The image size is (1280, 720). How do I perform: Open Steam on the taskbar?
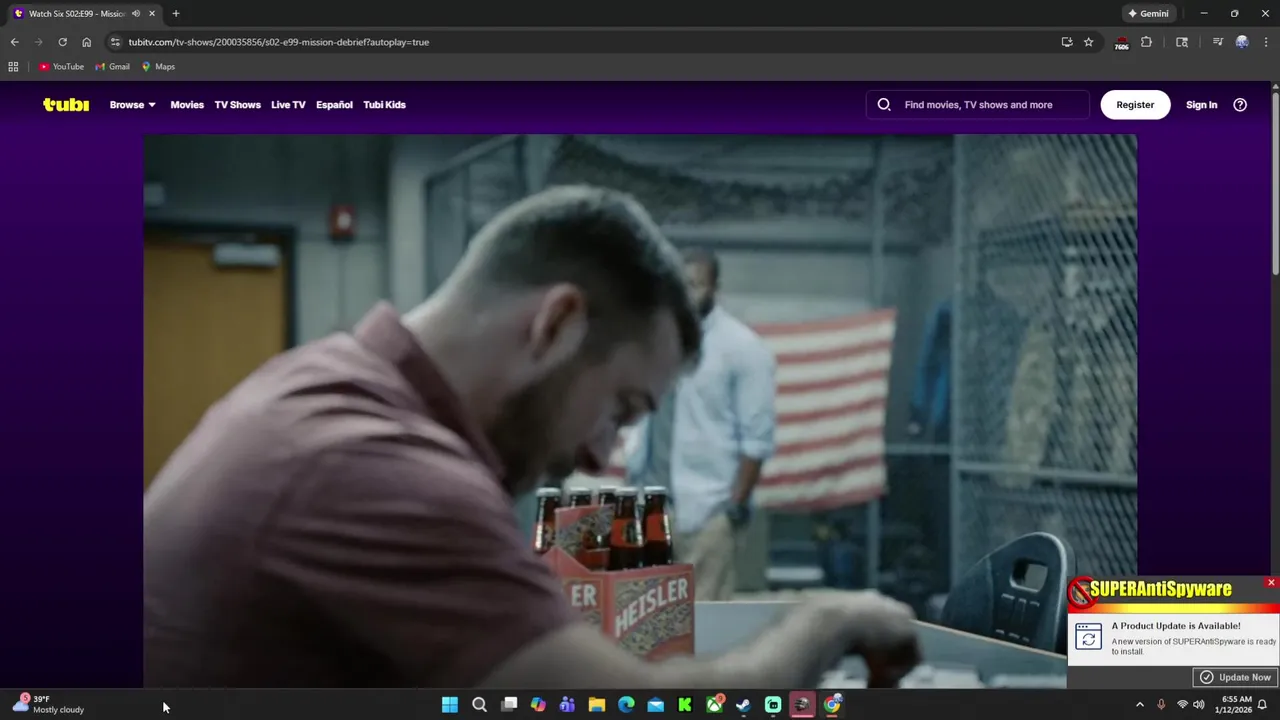743,705
